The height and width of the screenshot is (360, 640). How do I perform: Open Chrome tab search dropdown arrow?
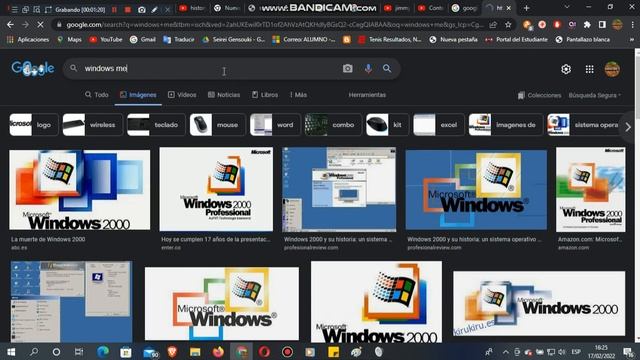567,7
